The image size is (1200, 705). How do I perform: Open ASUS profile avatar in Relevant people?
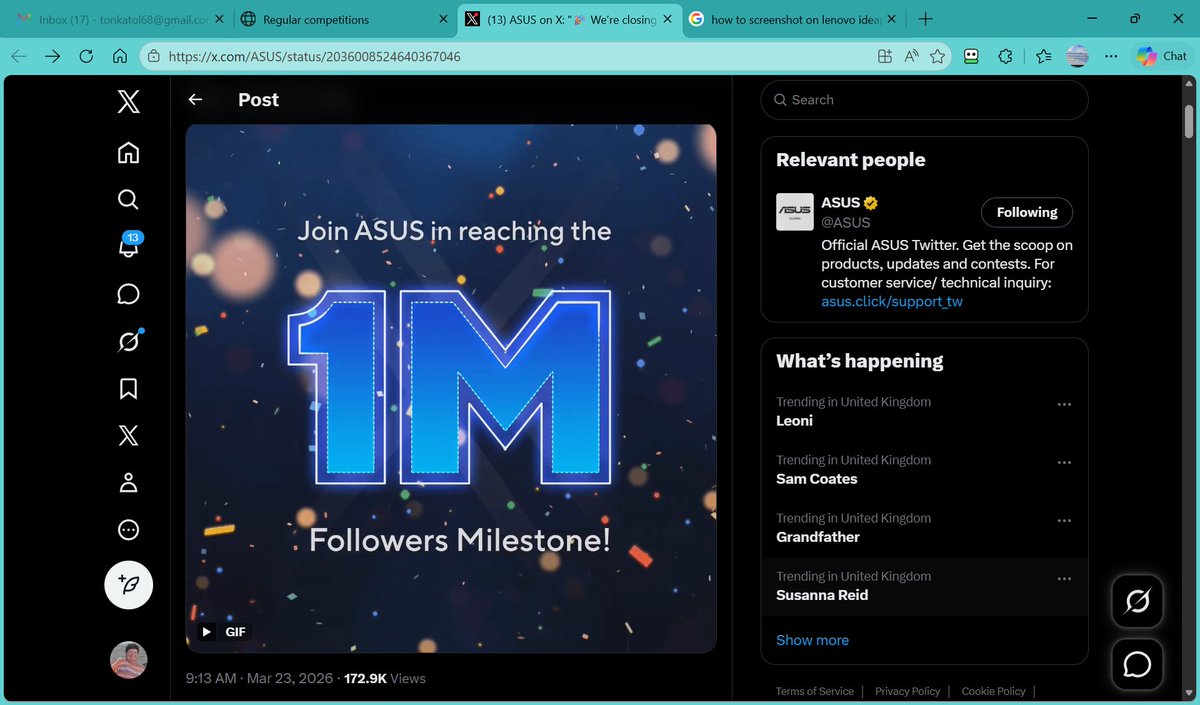click(x=795, y=212)
